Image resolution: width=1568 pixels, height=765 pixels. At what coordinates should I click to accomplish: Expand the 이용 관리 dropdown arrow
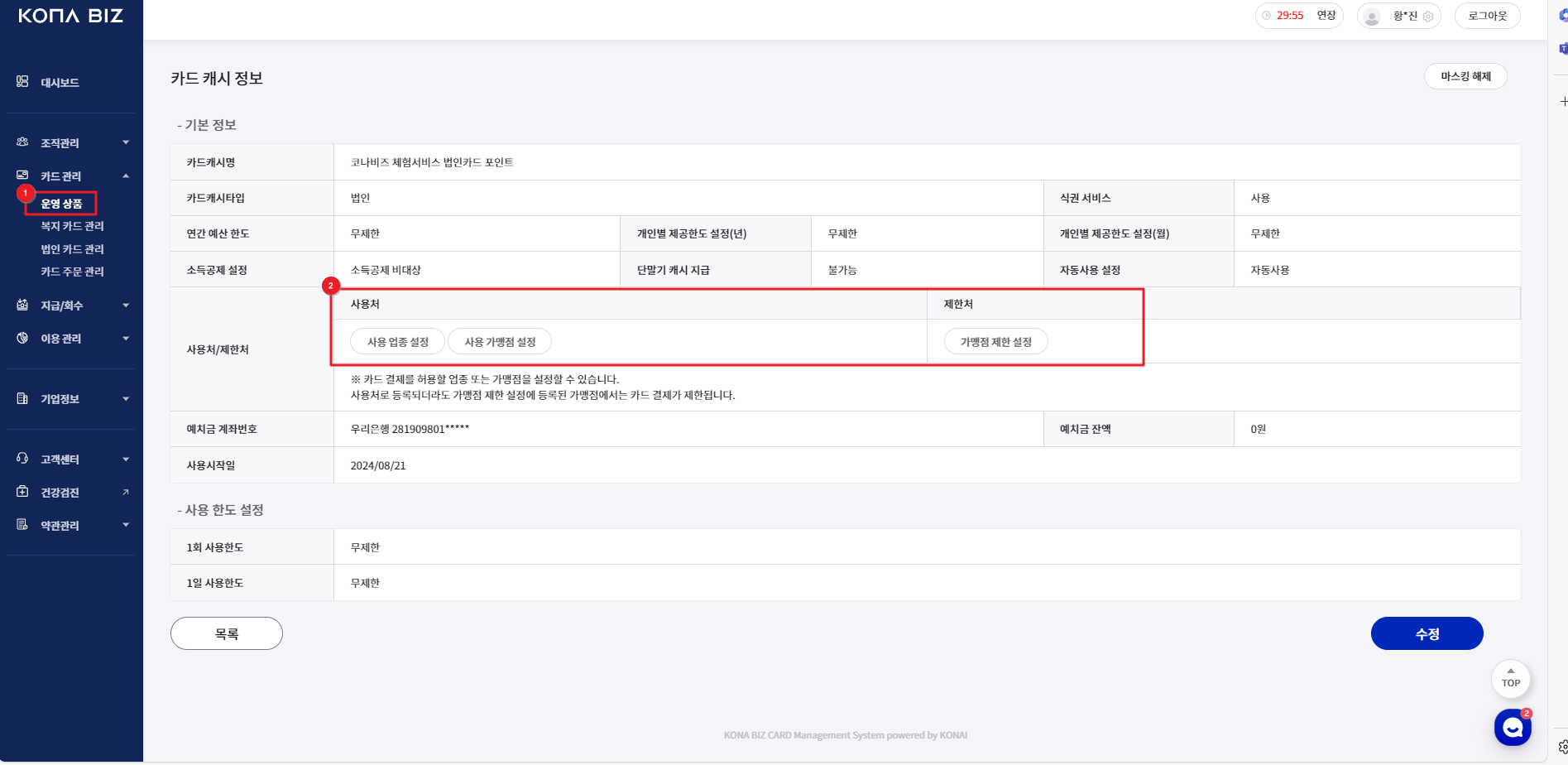pos(126,339)
